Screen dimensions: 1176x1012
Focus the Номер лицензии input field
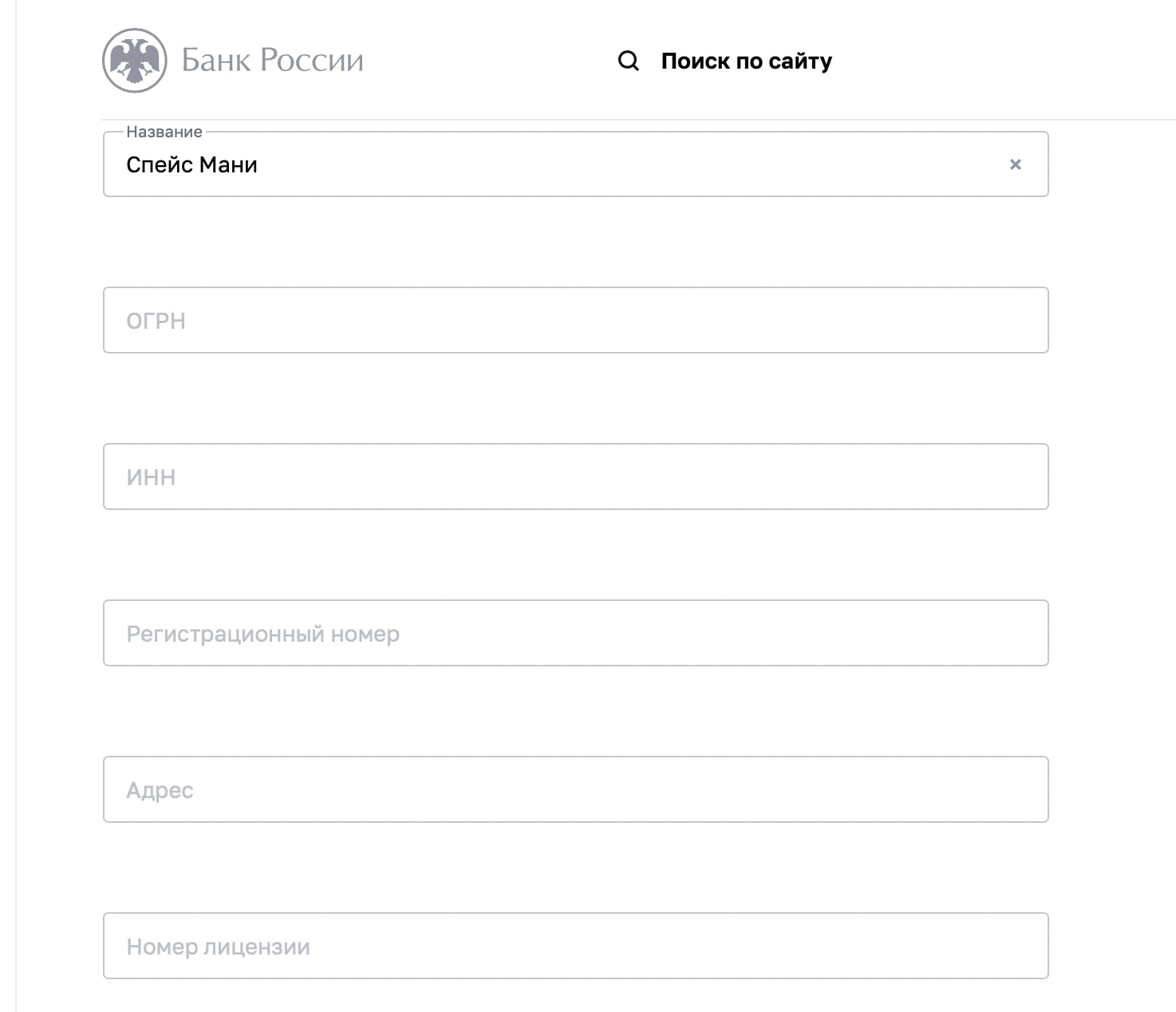576,946
